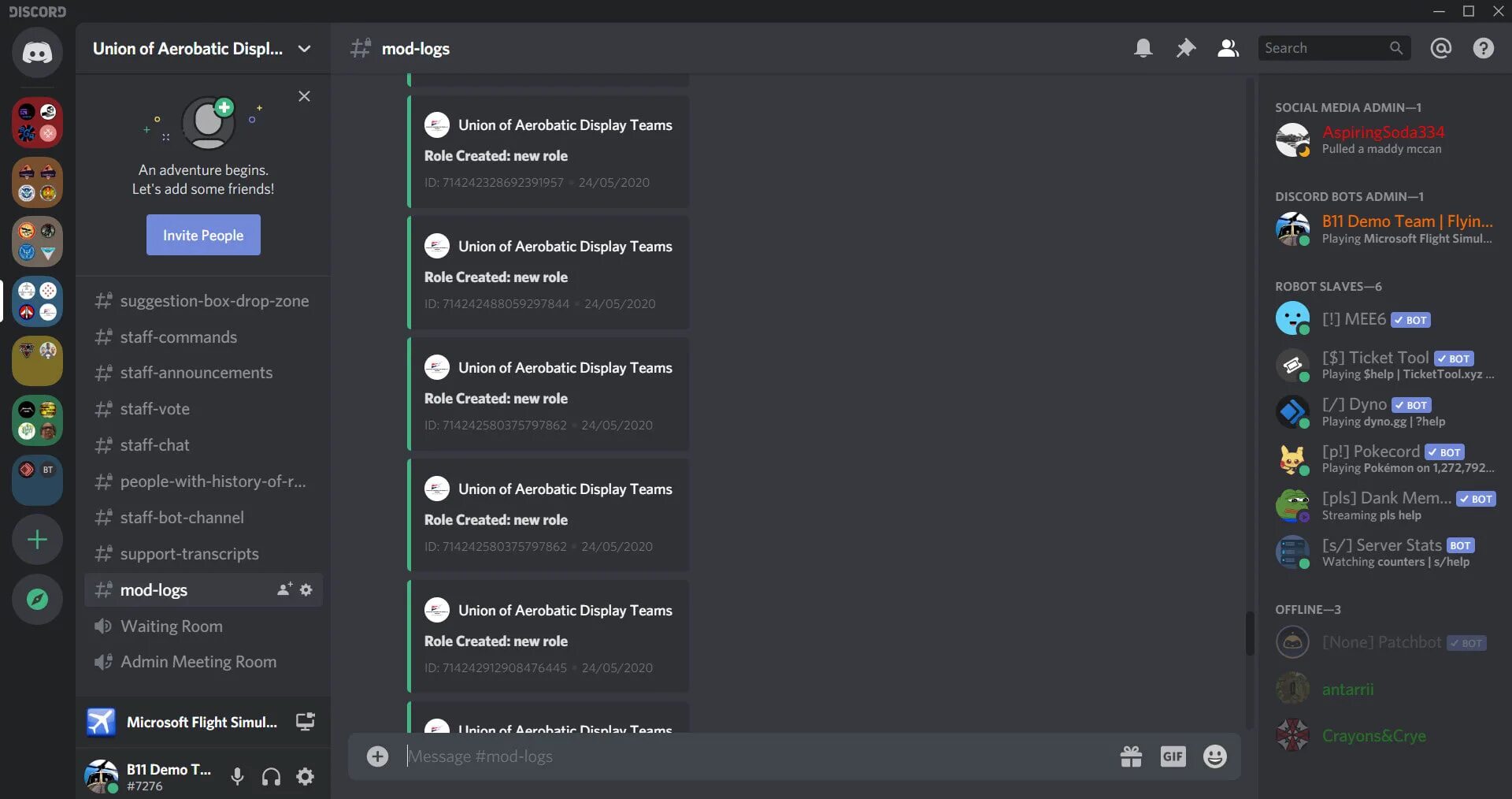Toggle the member list panel
The image size is (1512, 799).
1228,48
